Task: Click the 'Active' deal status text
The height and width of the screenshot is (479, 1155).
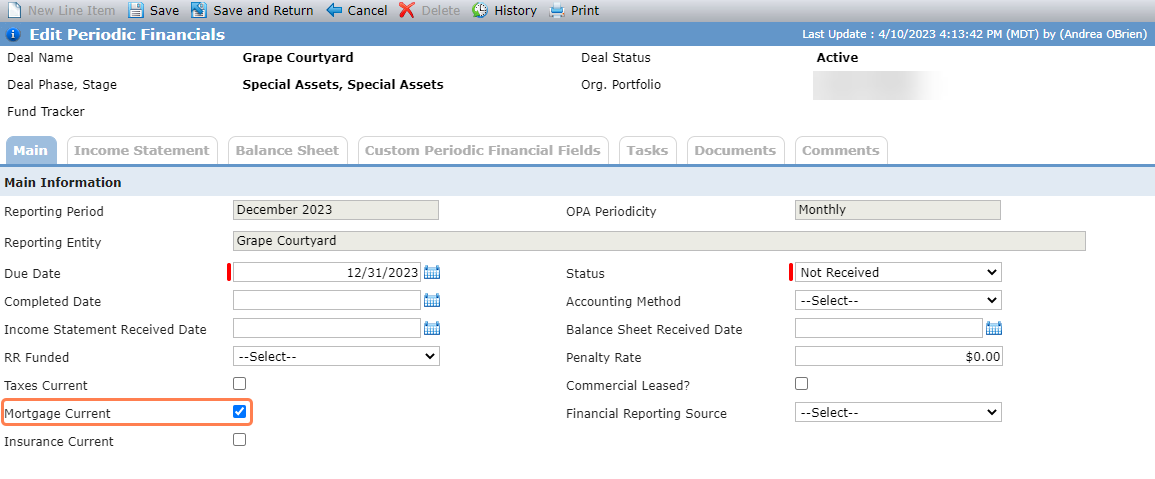Action: tap(838, 57)
